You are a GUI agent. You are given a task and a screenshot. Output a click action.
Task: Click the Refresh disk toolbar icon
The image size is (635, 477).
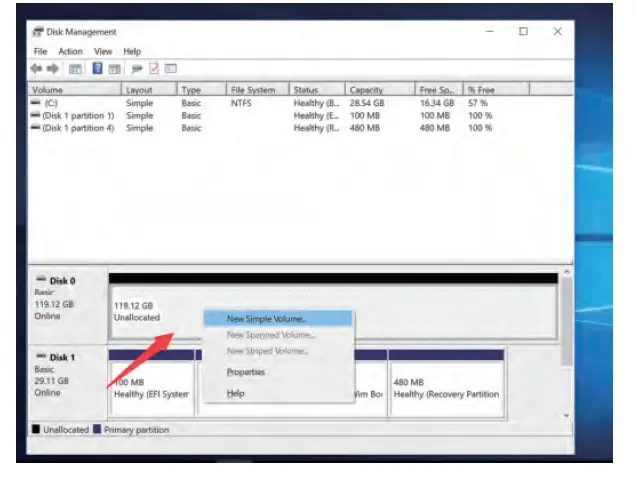137,69
